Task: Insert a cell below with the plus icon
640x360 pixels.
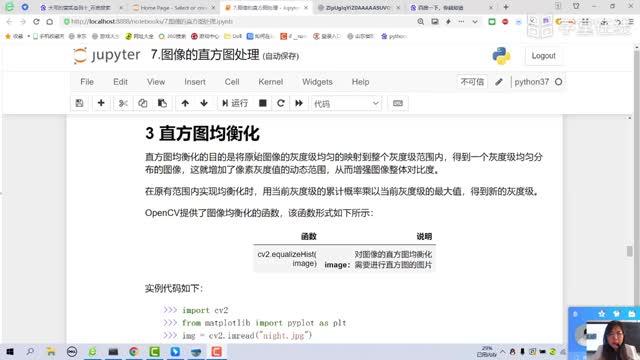Action: point(101,103)
